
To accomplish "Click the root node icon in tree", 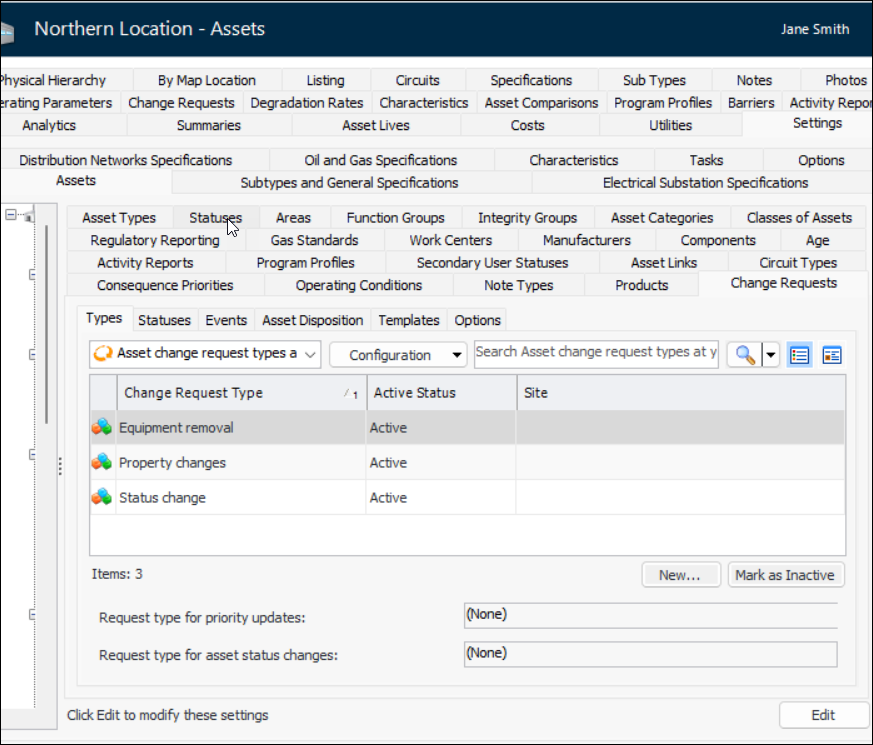I will pos(29,216).
